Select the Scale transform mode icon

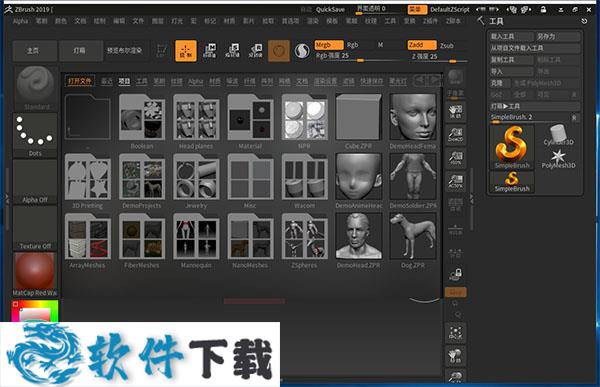click(232, 51)
